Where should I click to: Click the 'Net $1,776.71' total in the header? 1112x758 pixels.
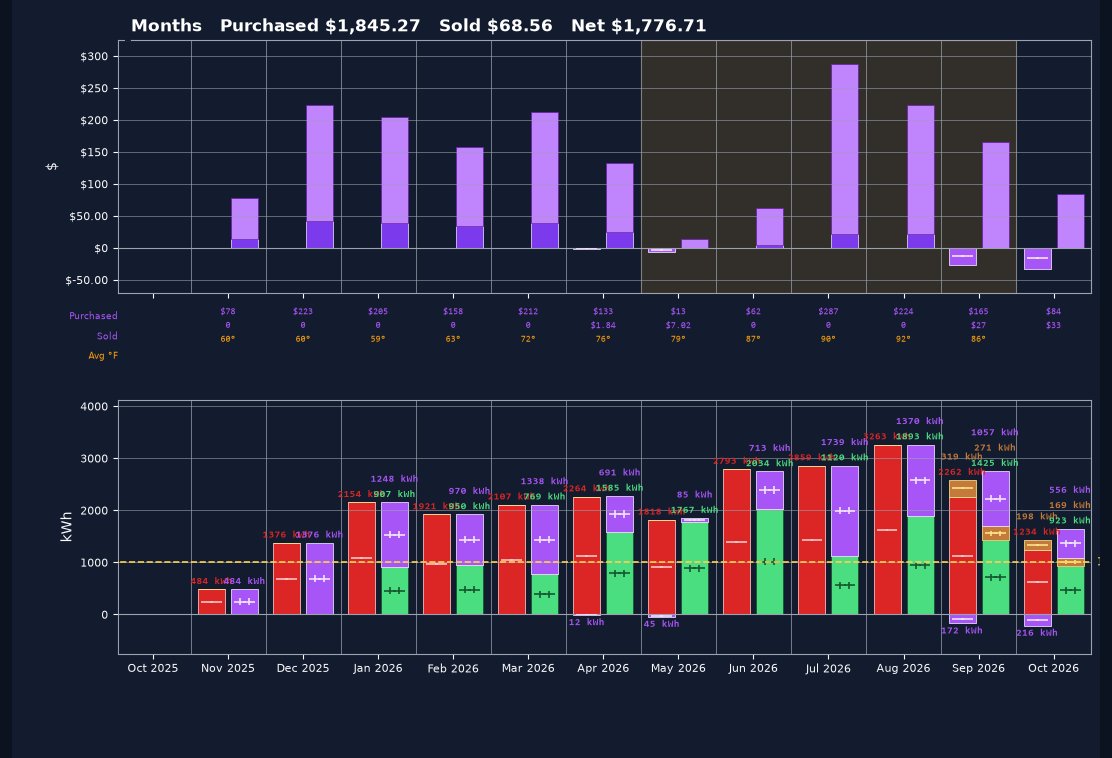click(x=638, y=26)
